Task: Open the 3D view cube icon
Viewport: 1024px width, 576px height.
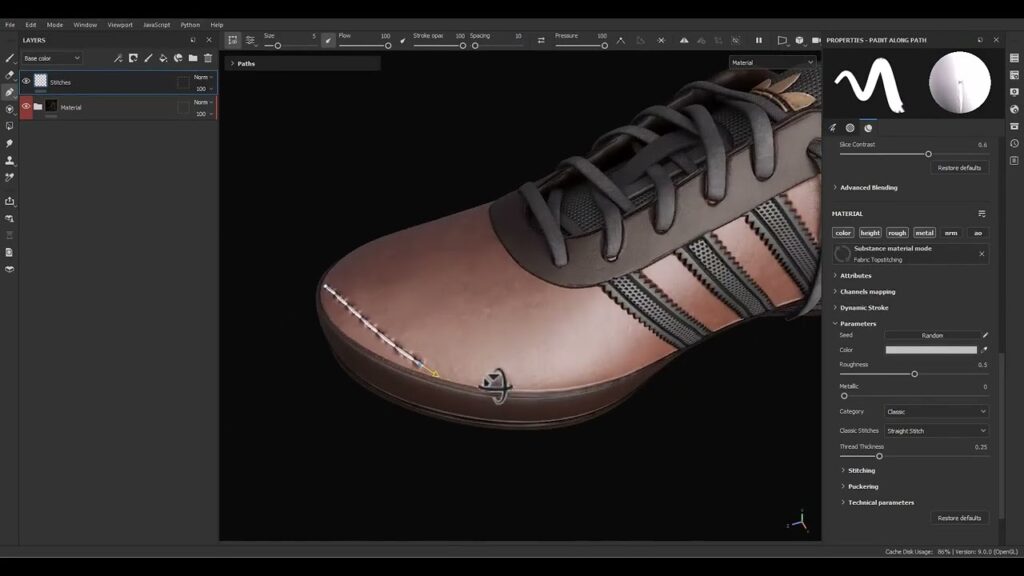Action: [799, 40]
